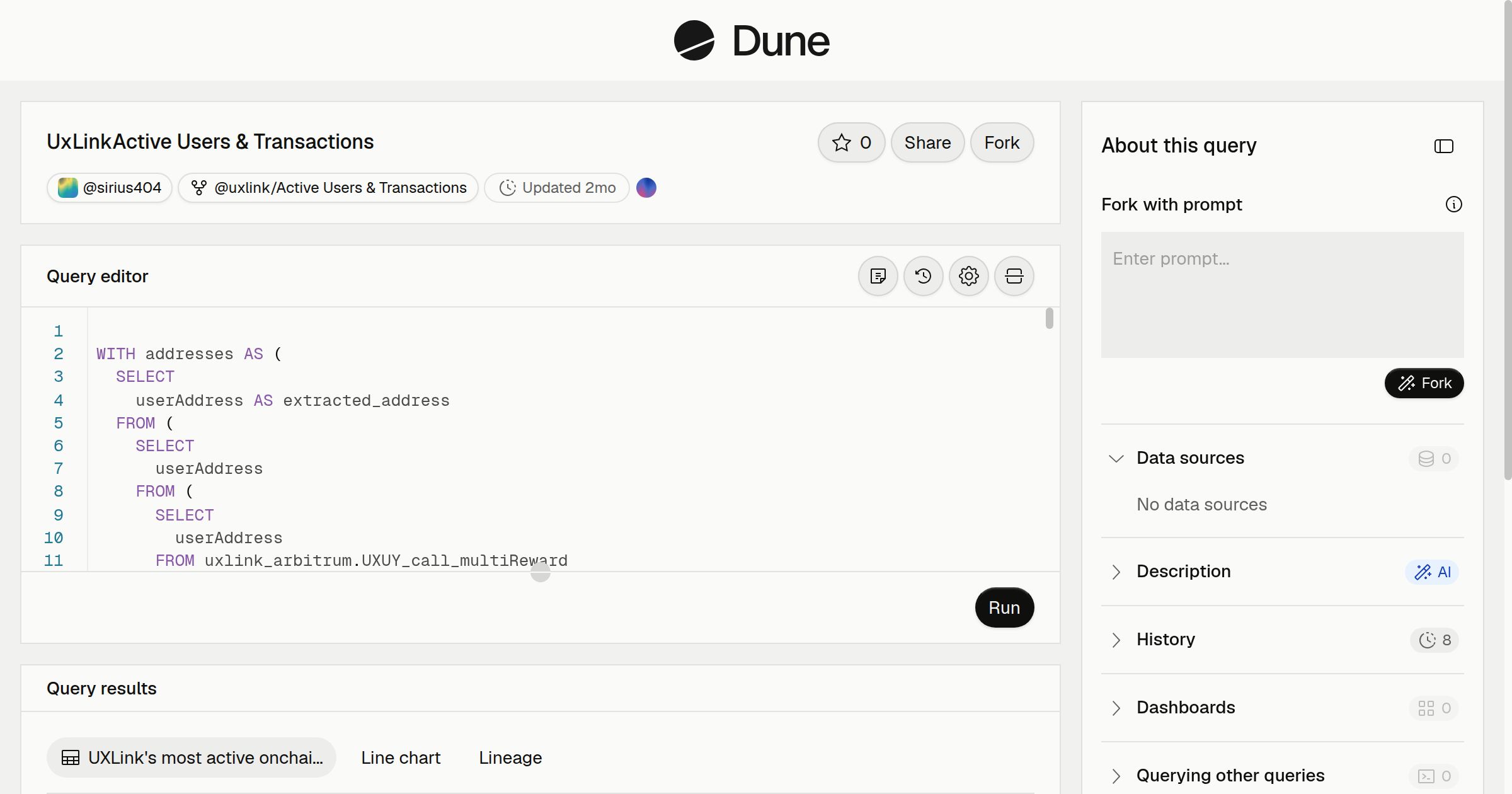Click the Dashboards count badge
This screenshot has width=1512, height=794.
point(1434,708)
